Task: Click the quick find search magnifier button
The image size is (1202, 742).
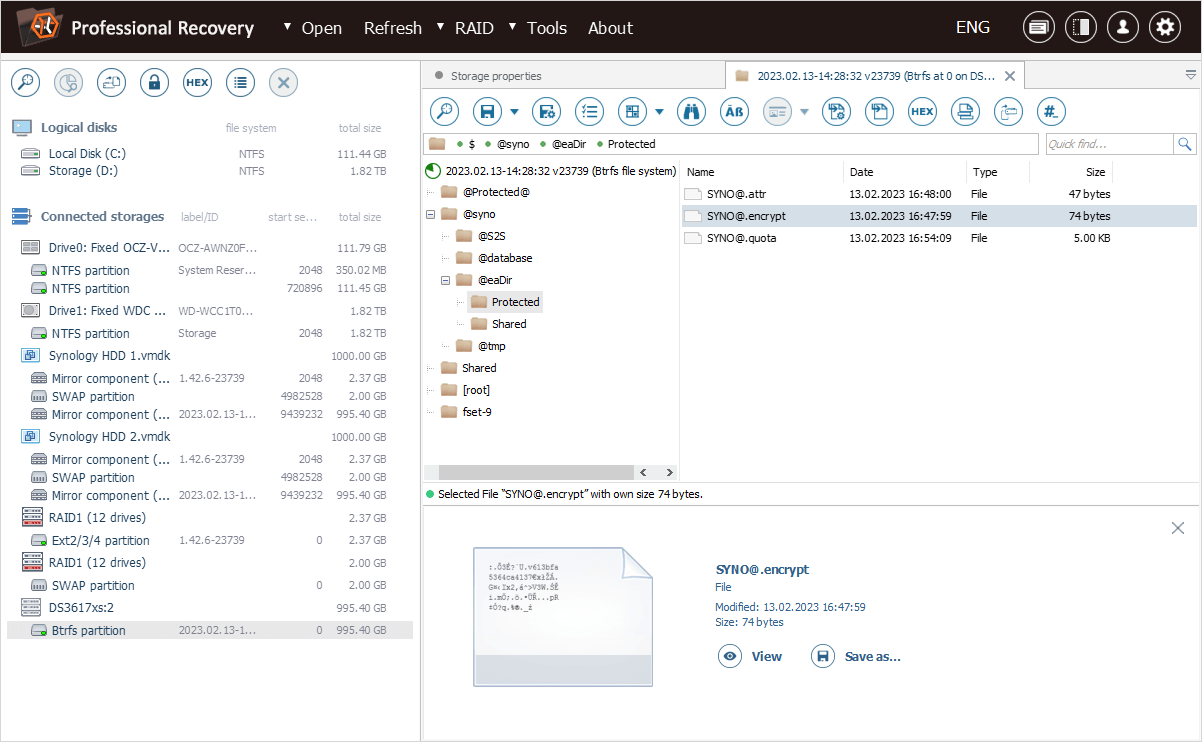Action: pyautogui.click(x=1185, y=144)
